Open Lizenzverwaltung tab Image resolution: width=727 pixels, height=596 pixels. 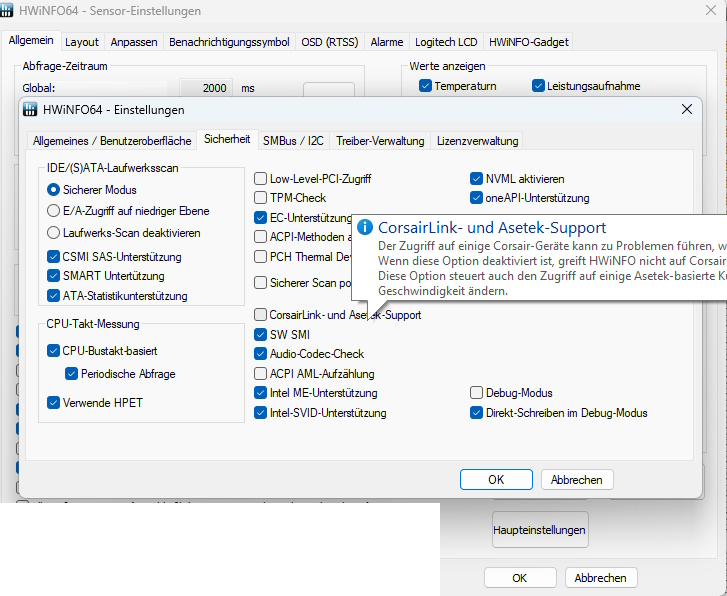[478, 141]
